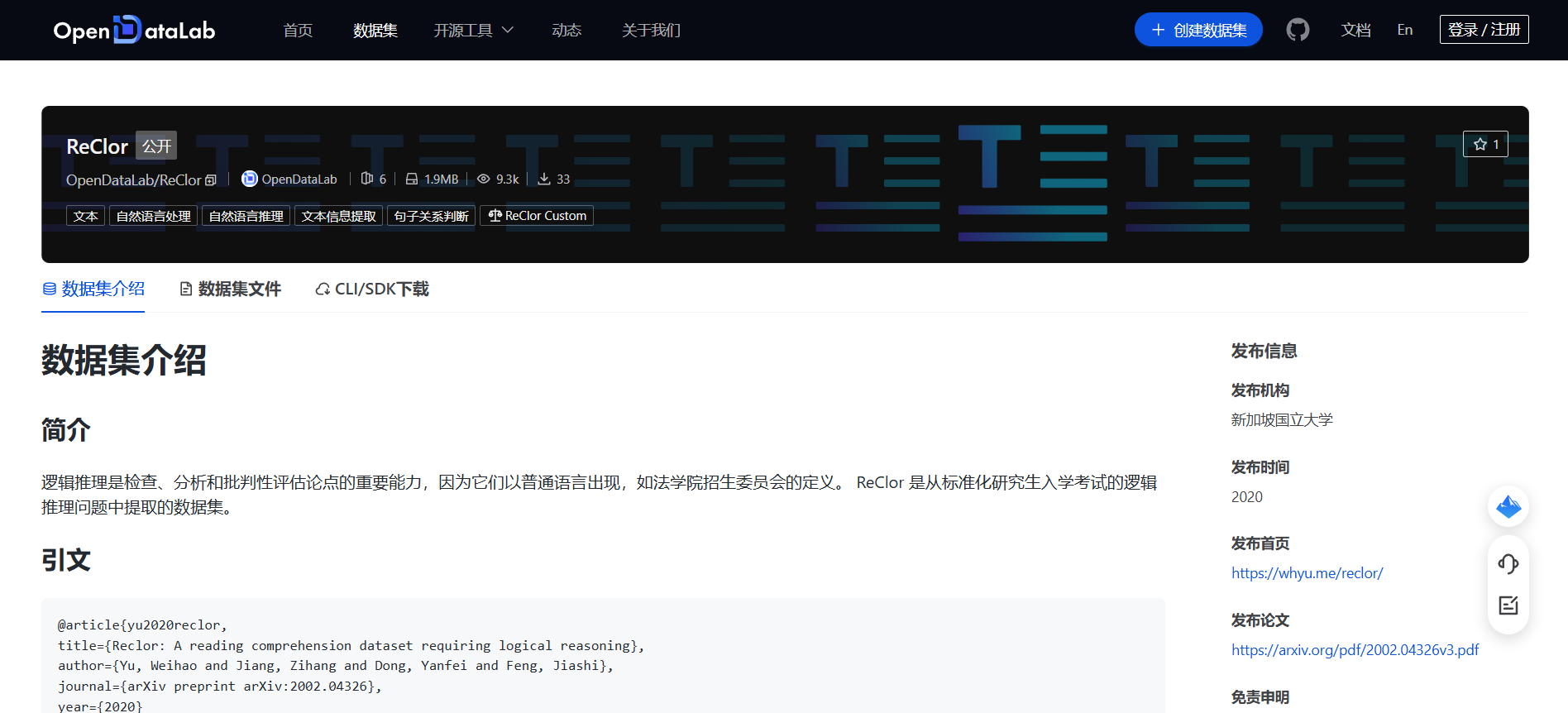Click the 登录 / 注册 button
Viewport: 1568px width, 713px height.
coord(1484,30)
